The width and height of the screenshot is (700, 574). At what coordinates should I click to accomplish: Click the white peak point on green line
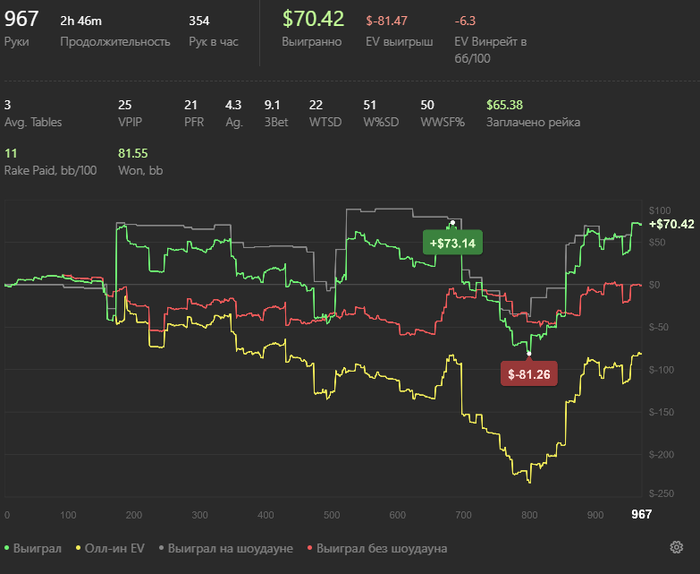coord(453,223)
